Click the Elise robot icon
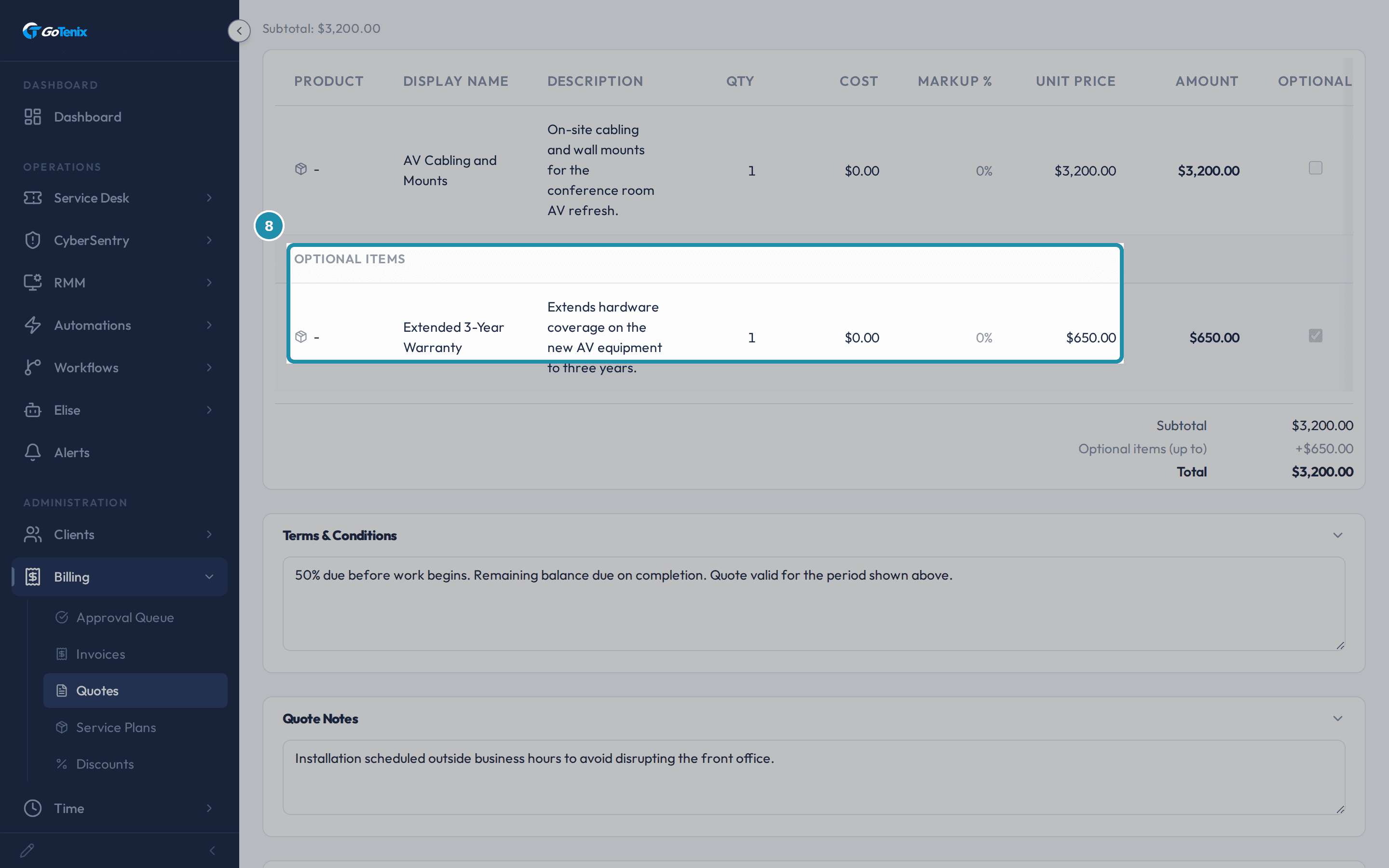 pyautogui.click(x=33, y=410)
